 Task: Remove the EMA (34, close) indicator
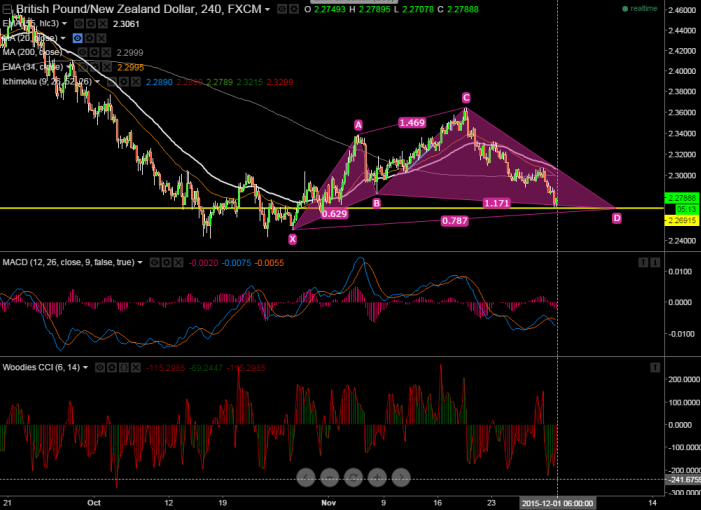[107, 67]
